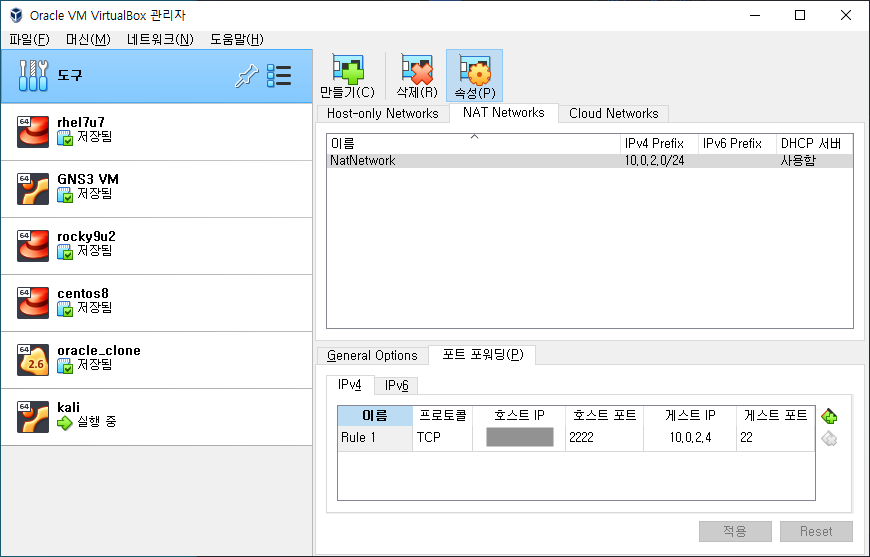Viewport: 870px width, 557px height.
Task: Click the Guest Port (게스트 포트) column header
Action: click(x=775, y=416)
